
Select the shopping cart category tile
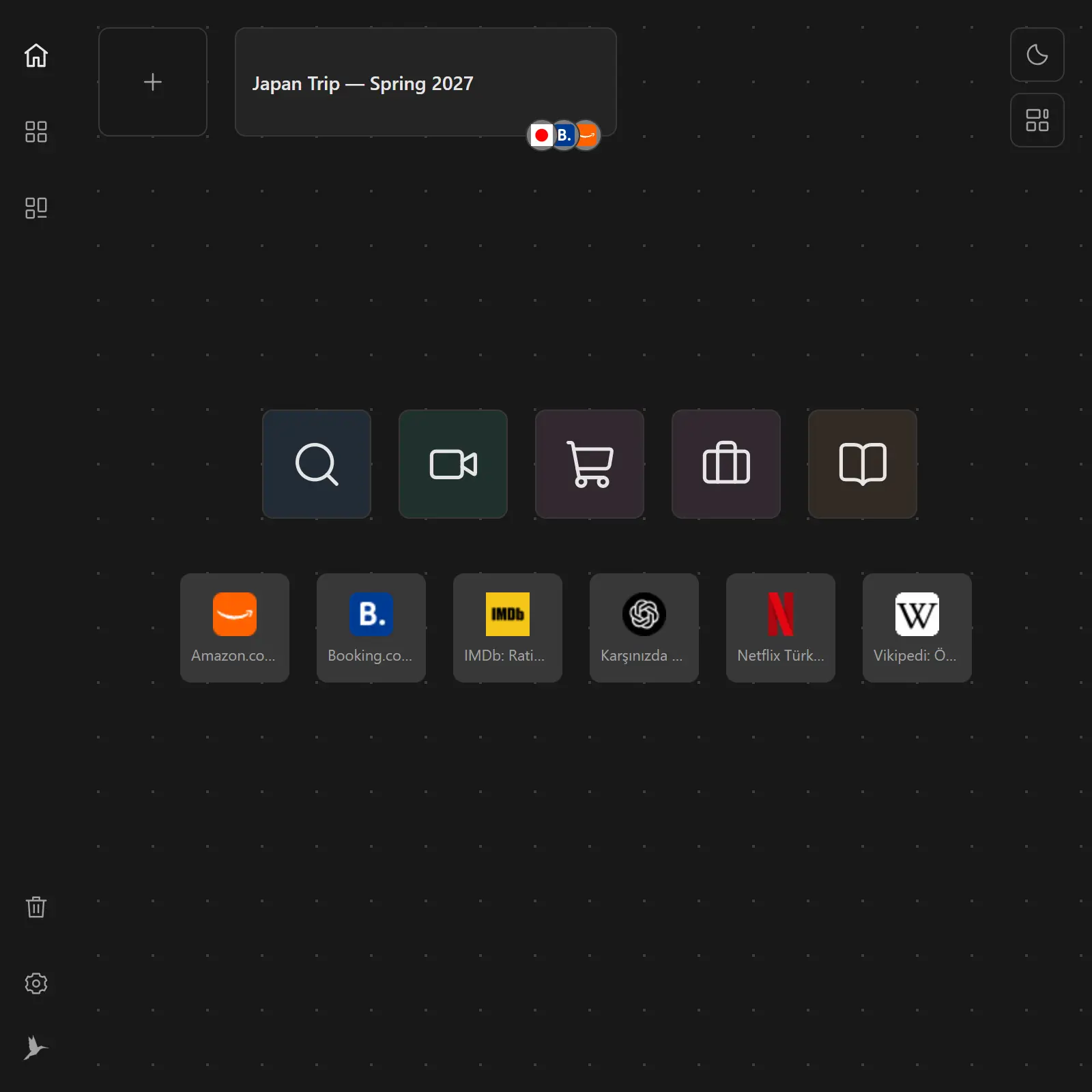[590, 464]
